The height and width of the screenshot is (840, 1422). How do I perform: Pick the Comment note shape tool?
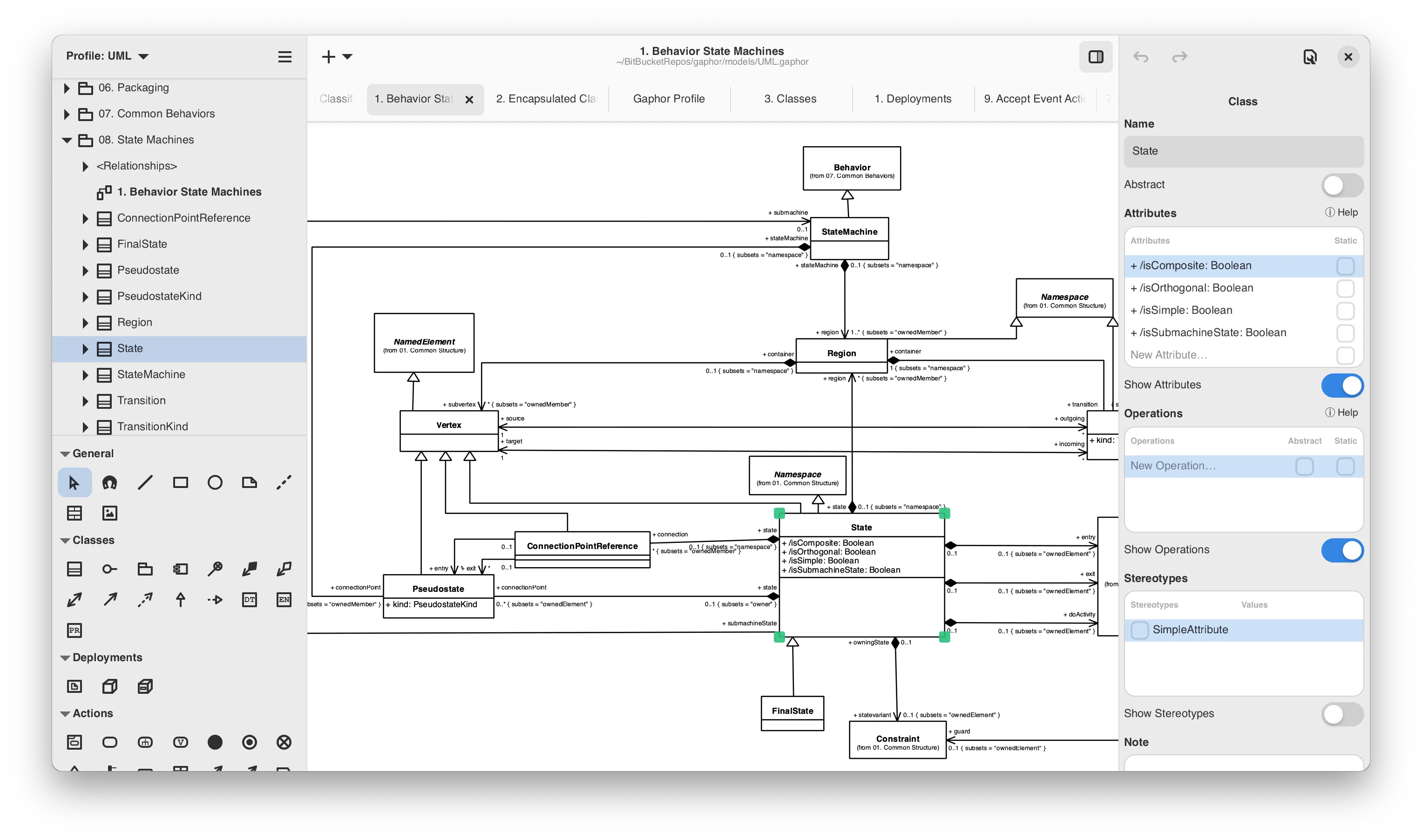point(249,483)
